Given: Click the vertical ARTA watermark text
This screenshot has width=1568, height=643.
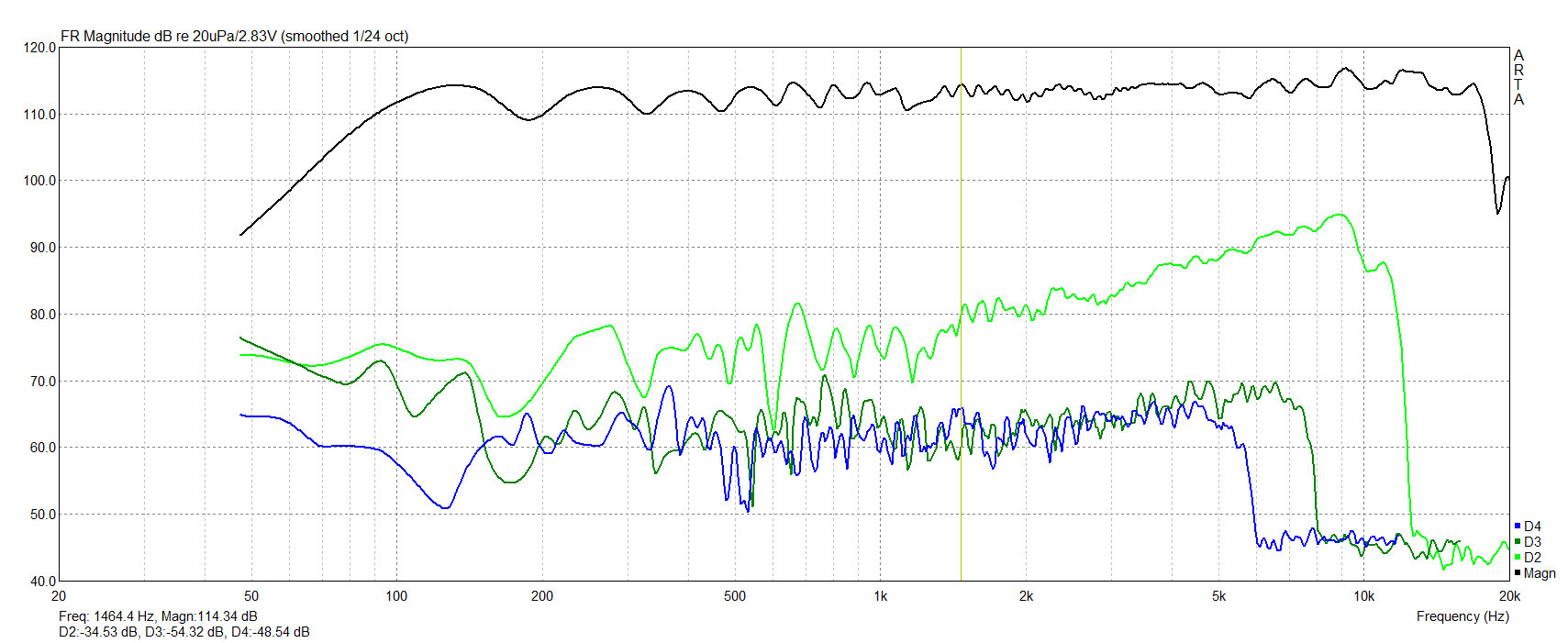Looking at the screenshot, I should click(1518, 78).
